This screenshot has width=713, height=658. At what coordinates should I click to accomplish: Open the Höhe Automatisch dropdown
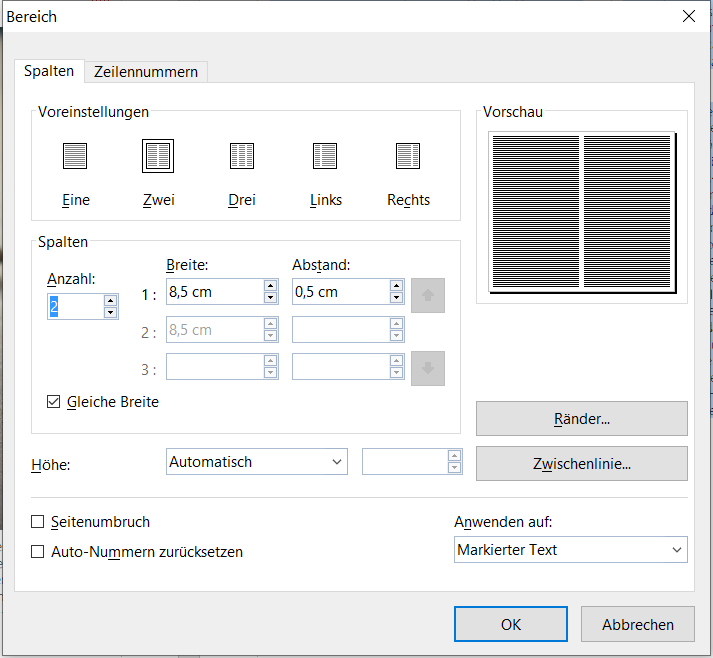pos(257,462)
